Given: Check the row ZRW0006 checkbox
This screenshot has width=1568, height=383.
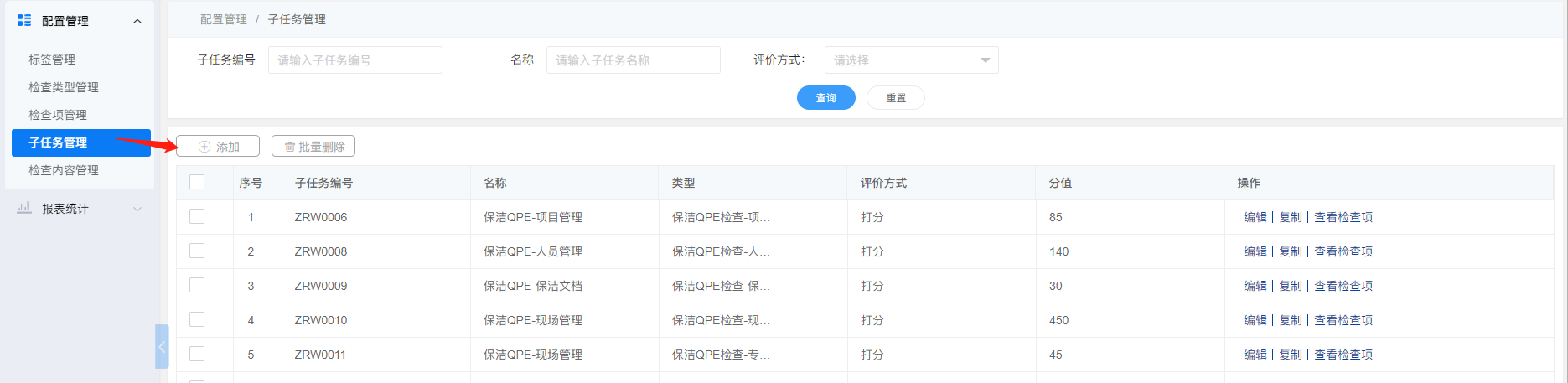Looking at the screenshot, I should [197, 216].
